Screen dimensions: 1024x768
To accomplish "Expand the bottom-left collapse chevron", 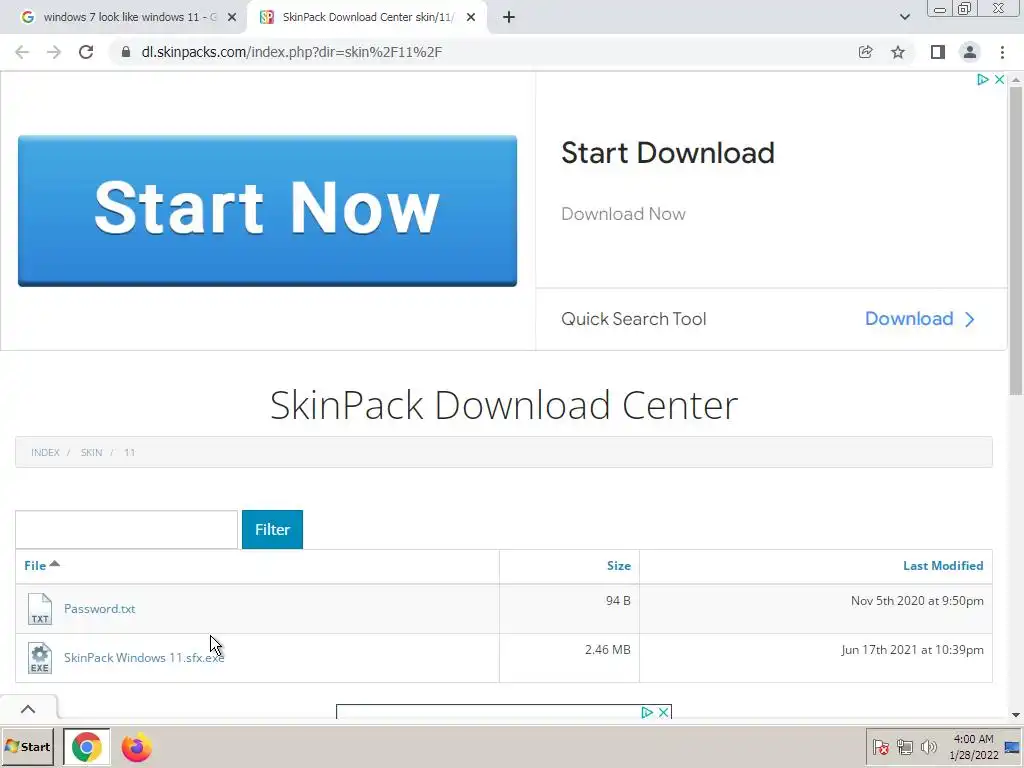I will pos(28,709).
